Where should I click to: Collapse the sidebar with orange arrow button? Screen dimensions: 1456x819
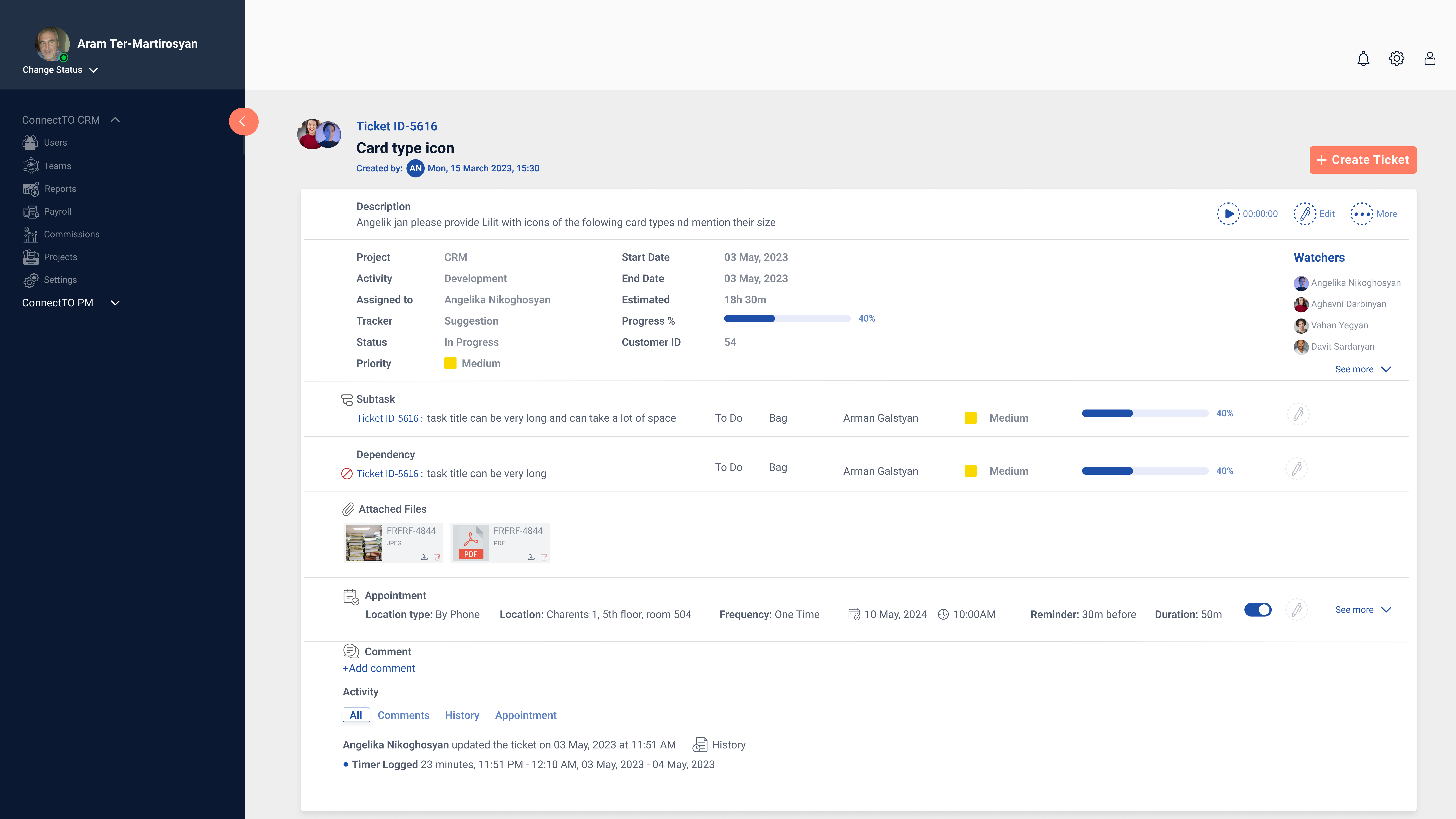tap(244, 122)
